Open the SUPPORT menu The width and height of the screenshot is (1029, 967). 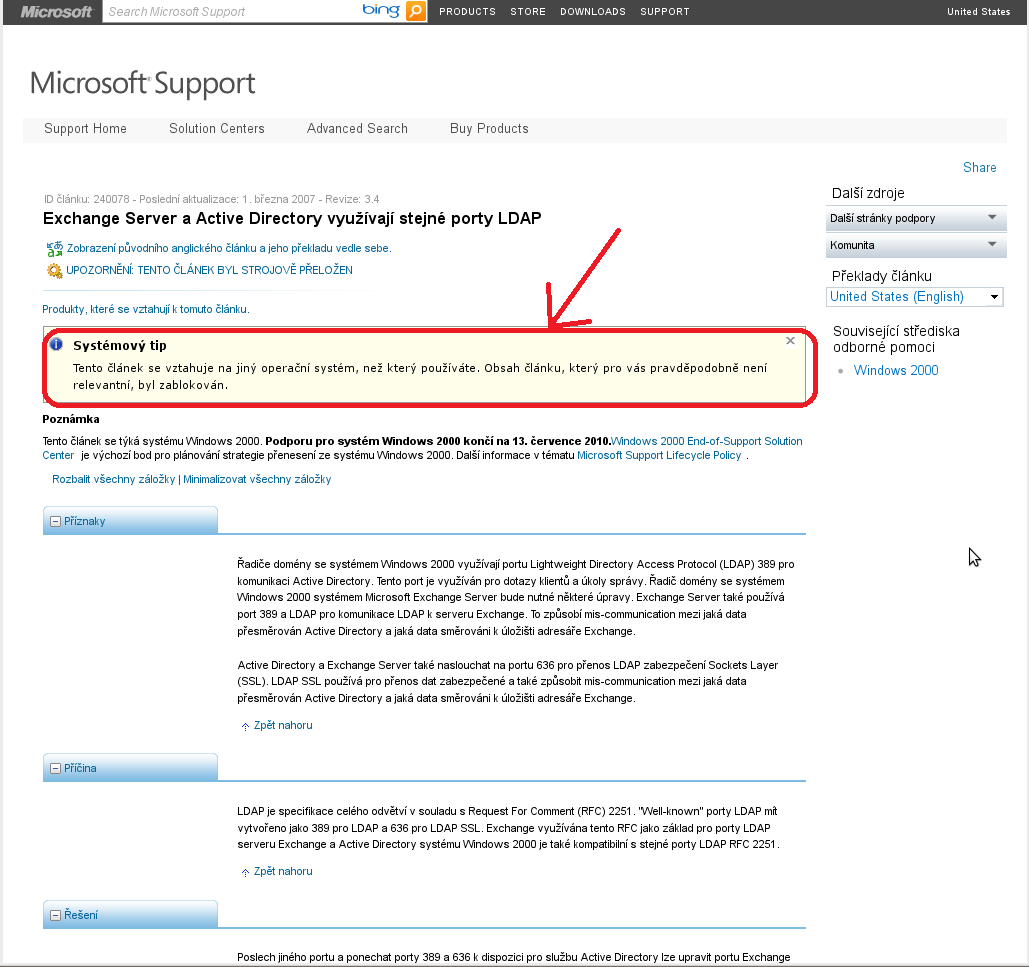pyautogui.click(x=665, y=12)
